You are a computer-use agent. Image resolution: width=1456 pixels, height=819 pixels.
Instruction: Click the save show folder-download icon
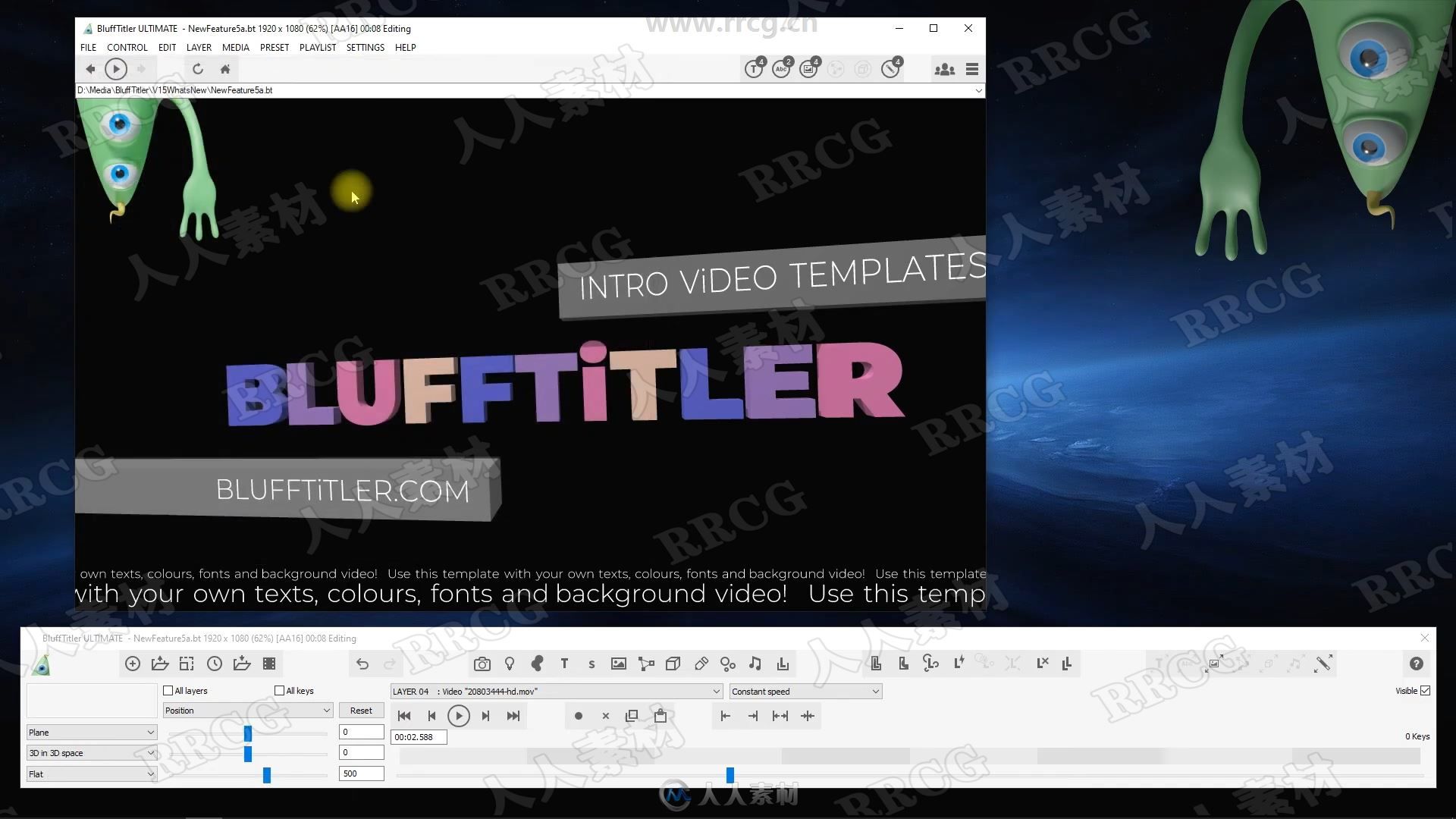point(242,664)
